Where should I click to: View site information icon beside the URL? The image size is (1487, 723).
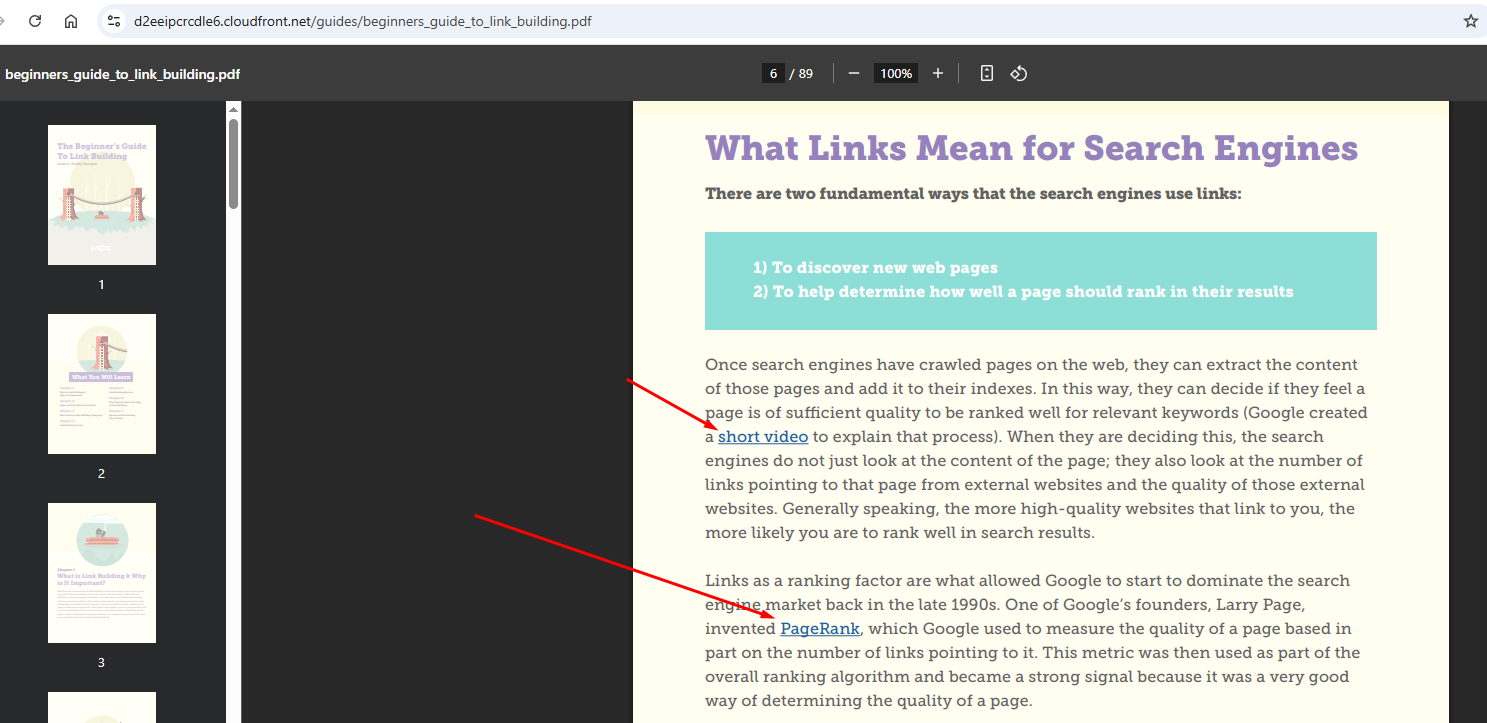(x=114, y=21)
